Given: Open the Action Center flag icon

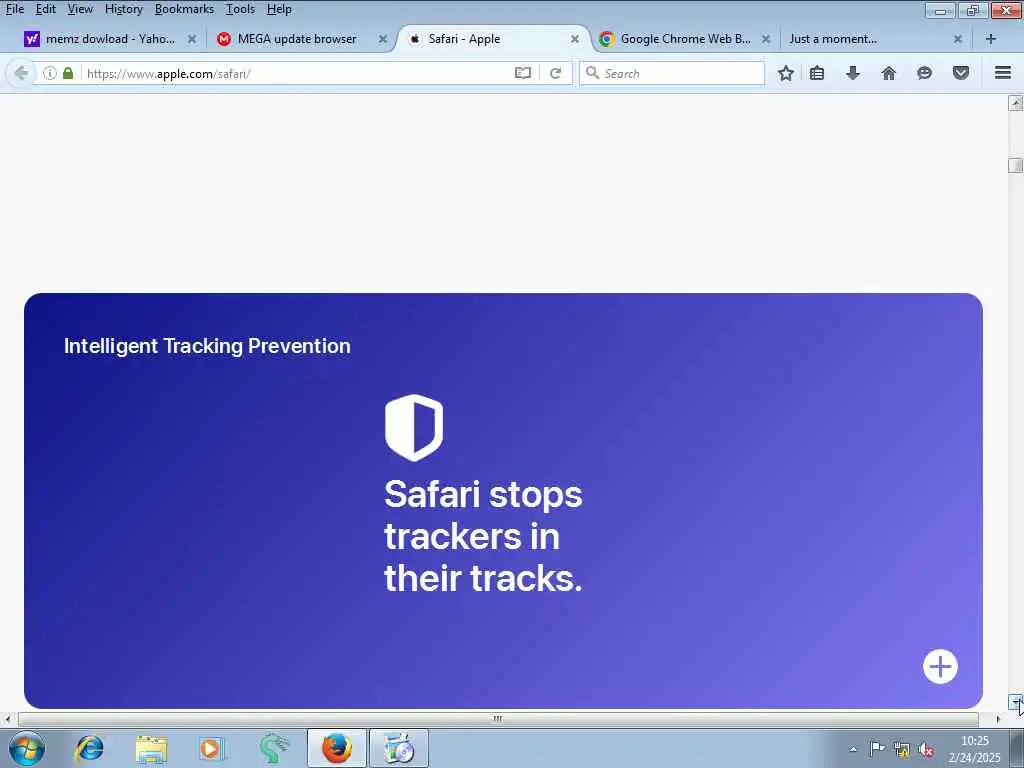Looking at the screenshot, I should [877, 749].
